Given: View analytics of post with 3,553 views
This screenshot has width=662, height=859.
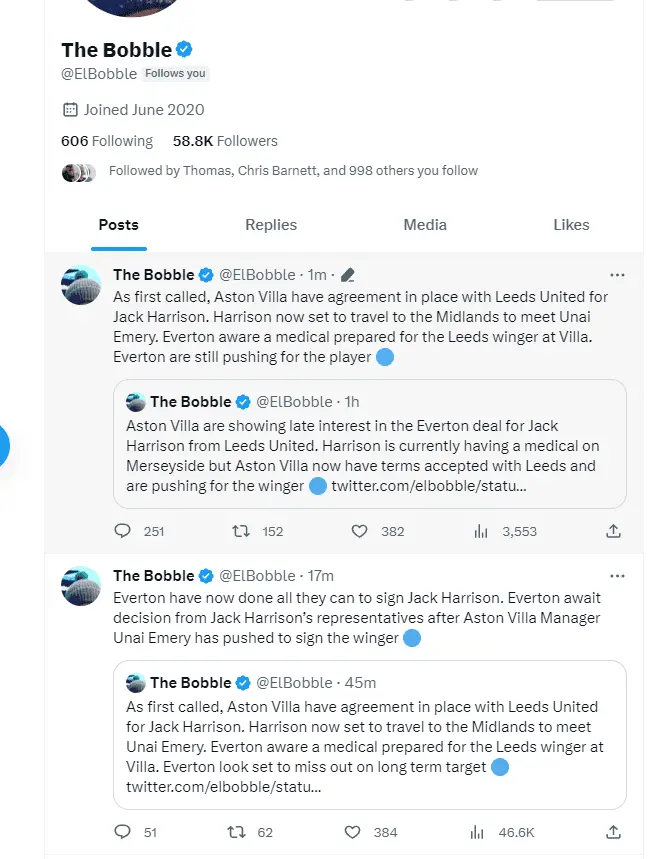Looking at the screenshot, I should (x=481, y=531).
